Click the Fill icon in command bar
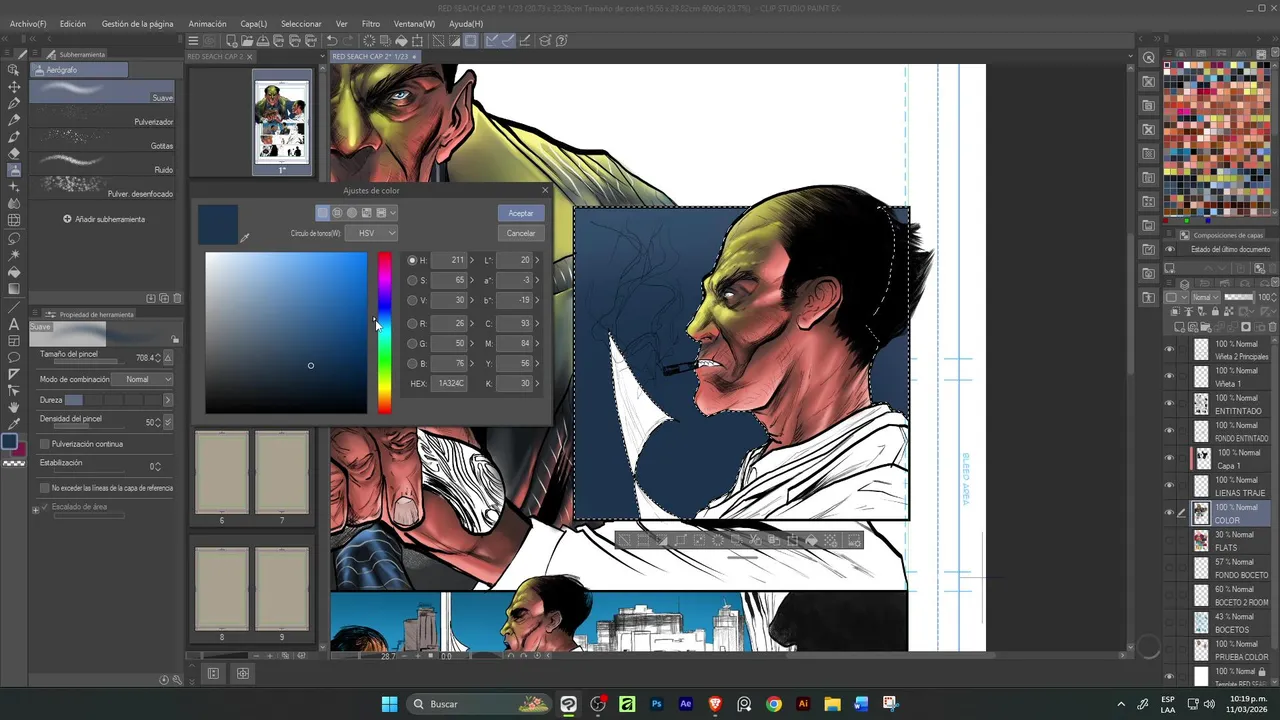 pyautogui.click(x=401, y=41)
